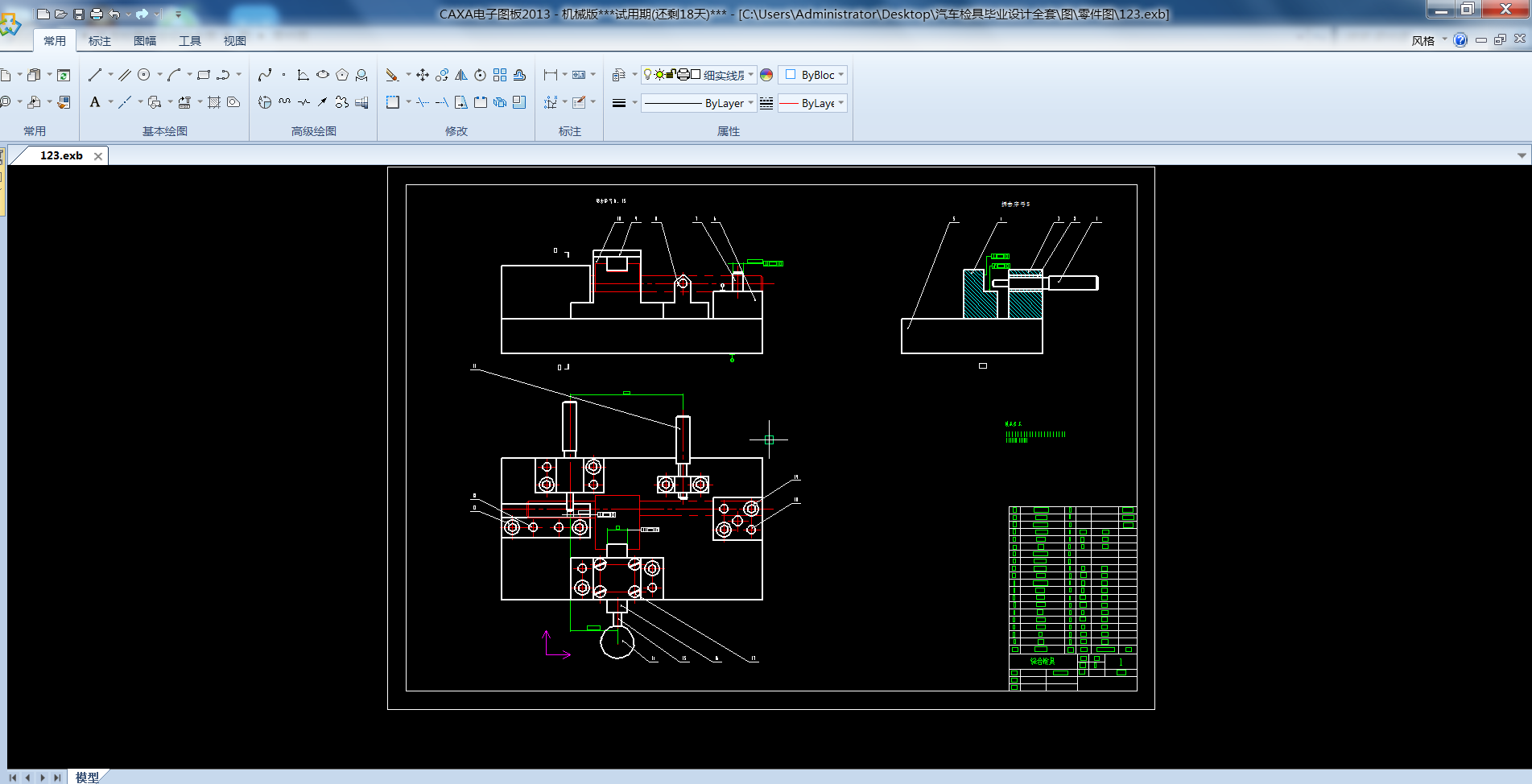Switch to the 模型 model tab
The height and width of the screenshot is (784, 1532).
coord(87,777)
